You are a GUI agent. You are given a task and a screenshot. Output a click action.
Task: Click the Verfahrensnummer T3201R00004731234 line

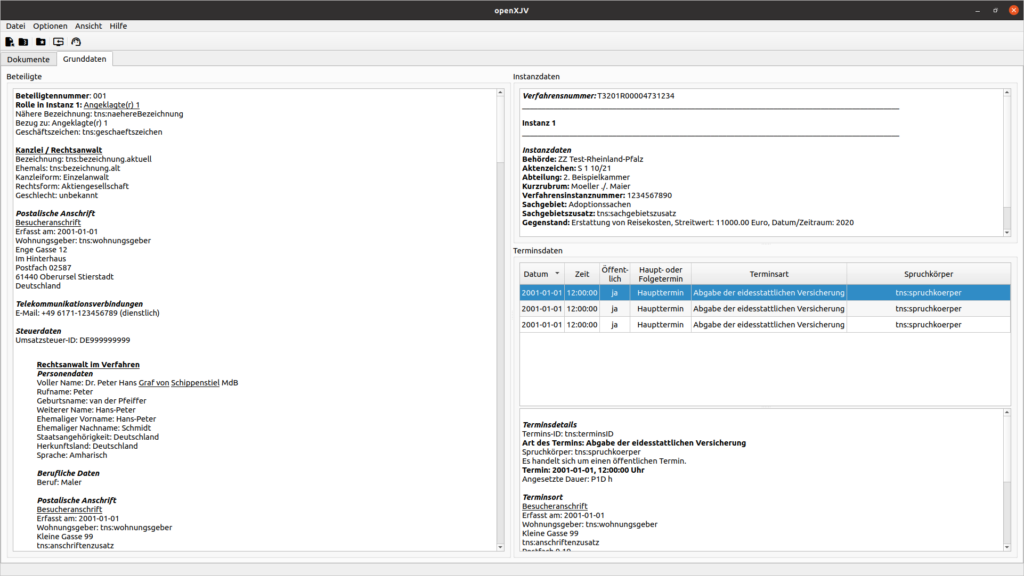(598, 96)
